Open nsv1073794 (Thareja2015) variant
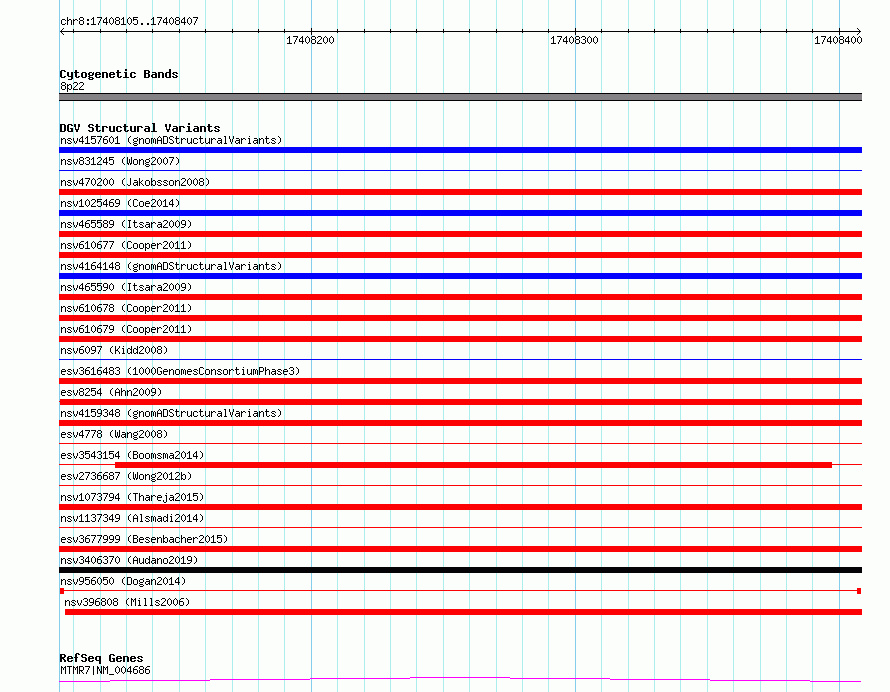Screen dimensions: 890x692 tap(132, 497)
